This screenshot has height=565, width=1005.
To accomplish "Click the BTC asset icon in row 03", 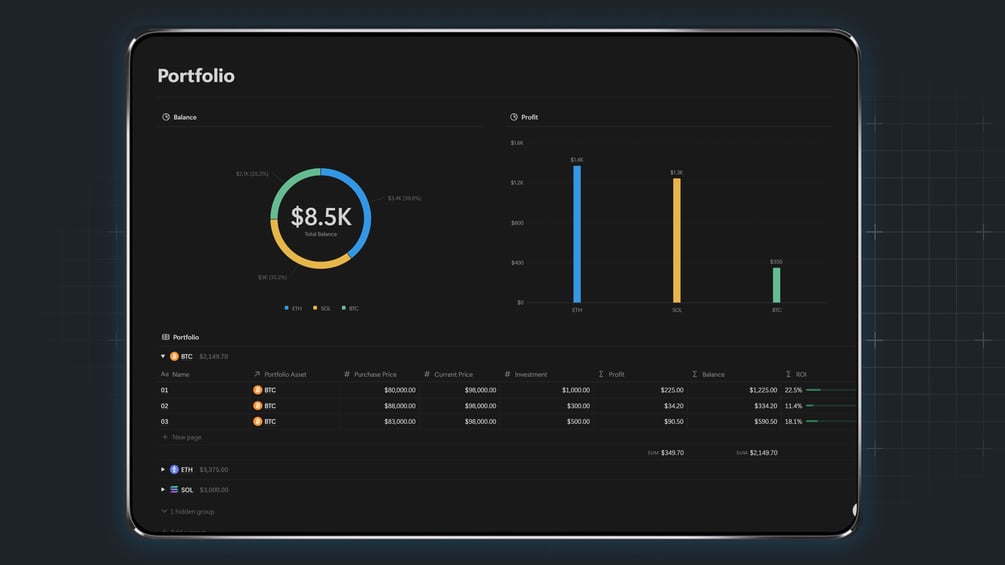I will point(258,422).
